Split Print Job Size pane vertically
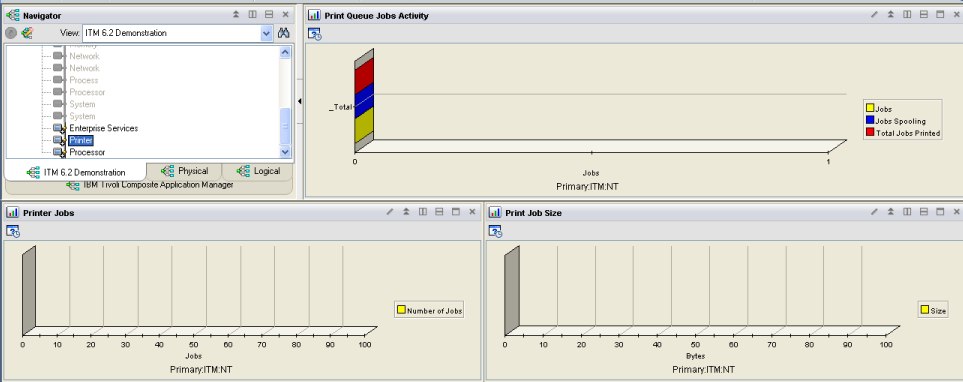The width and height of the screenshot is (963, 382). (x=907, y=212)
